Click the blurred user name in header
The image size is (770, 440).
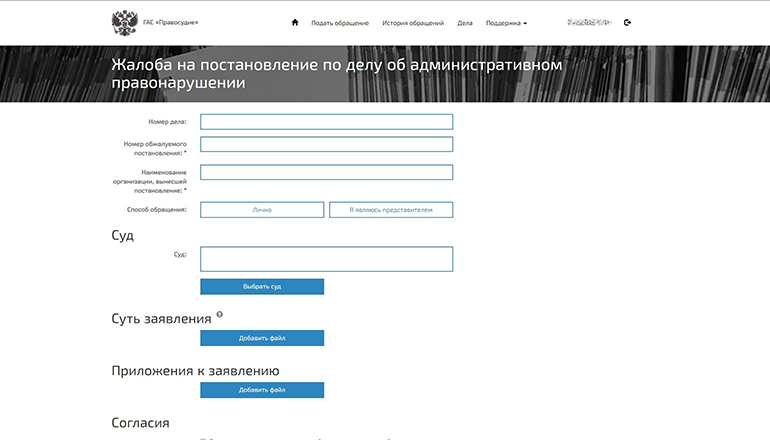(x=588, y=22)
